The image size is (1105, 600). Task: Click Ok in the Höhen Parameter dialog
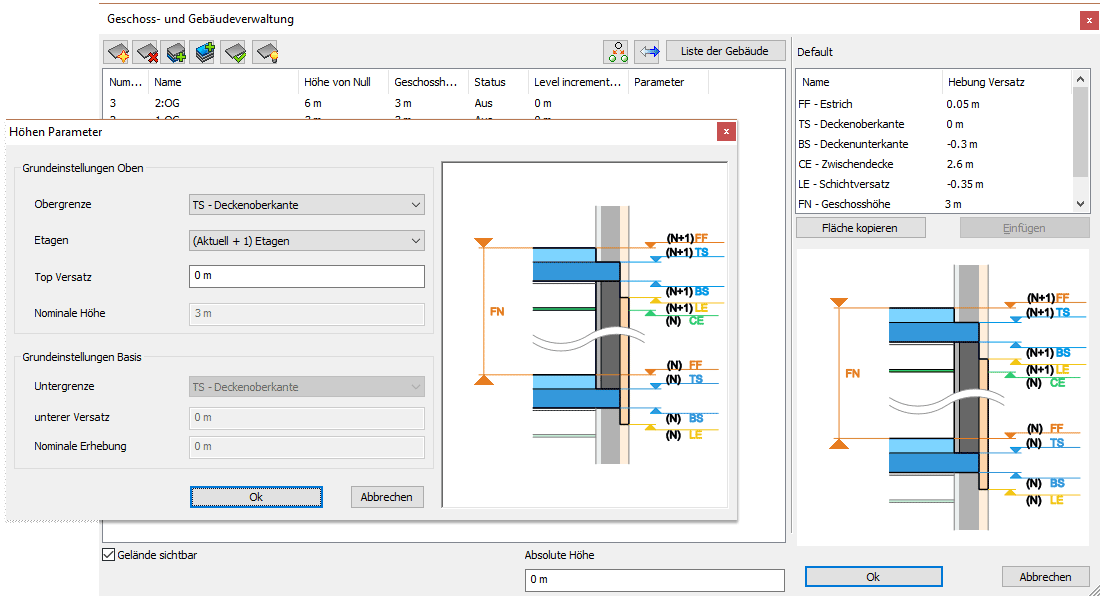point(256,497)
